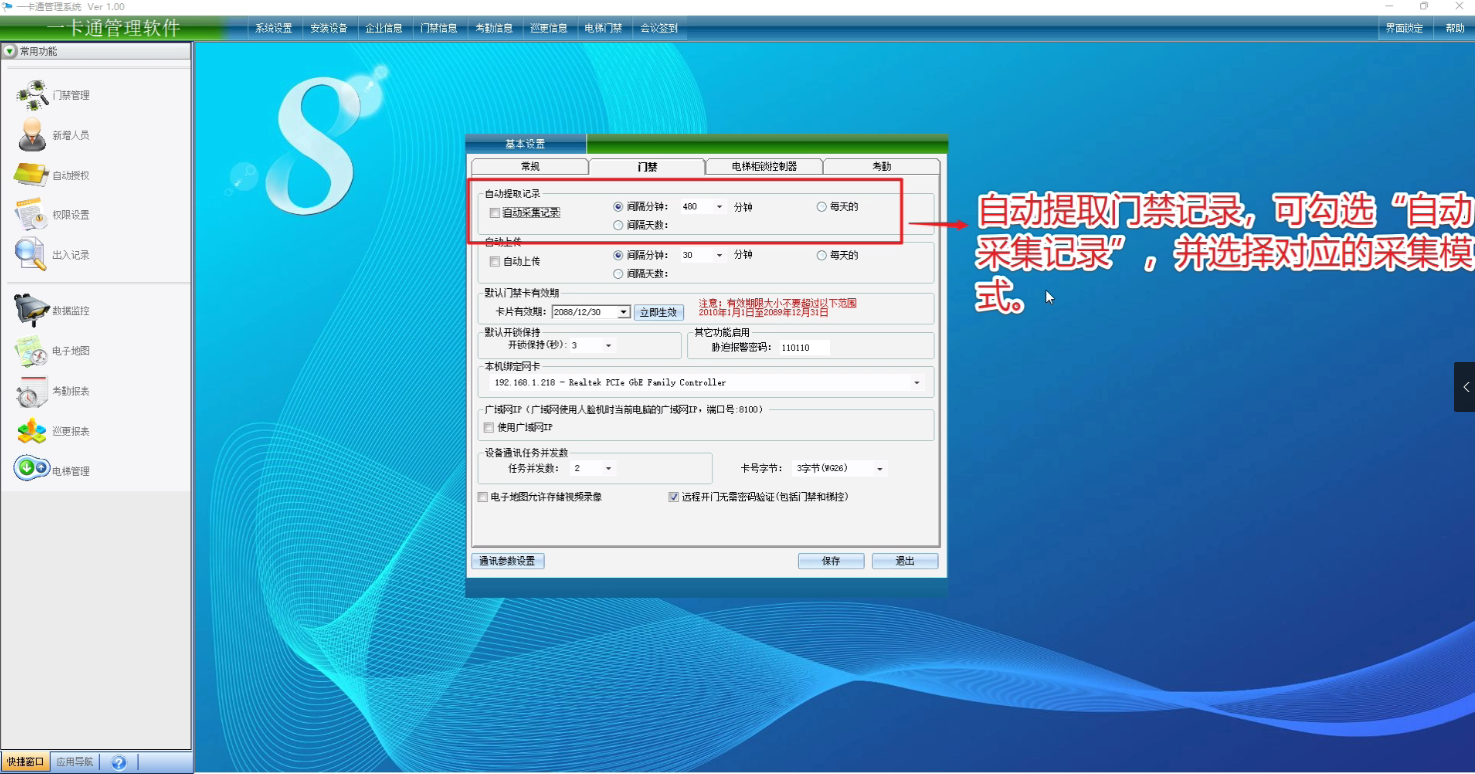1475x774 pixels.
Task: Open 电子地图 from the sidebar
Action: [54, 351]
